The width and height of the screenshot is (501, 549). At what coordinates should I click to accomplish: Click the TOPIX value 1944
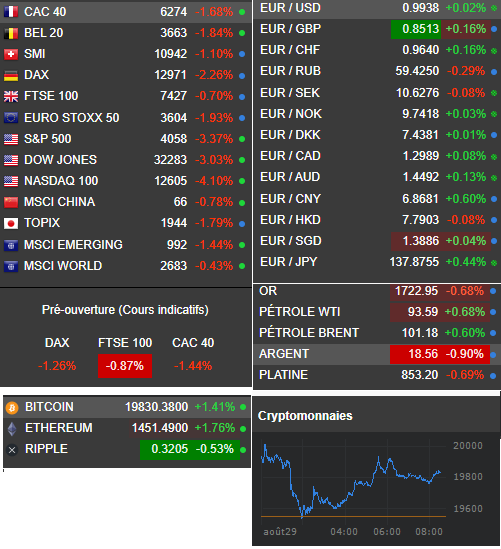(x=174, y=223)
